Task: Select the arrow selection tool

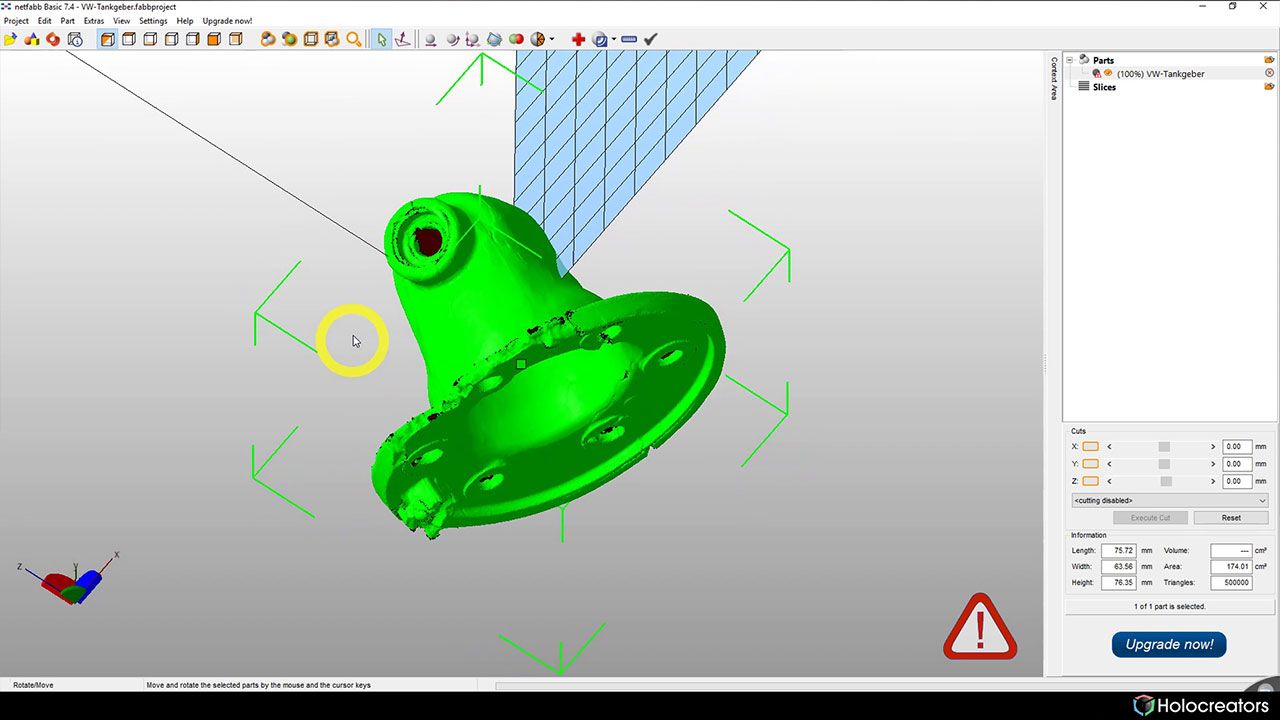Action: pyautogui.click(x=382, y=39)
